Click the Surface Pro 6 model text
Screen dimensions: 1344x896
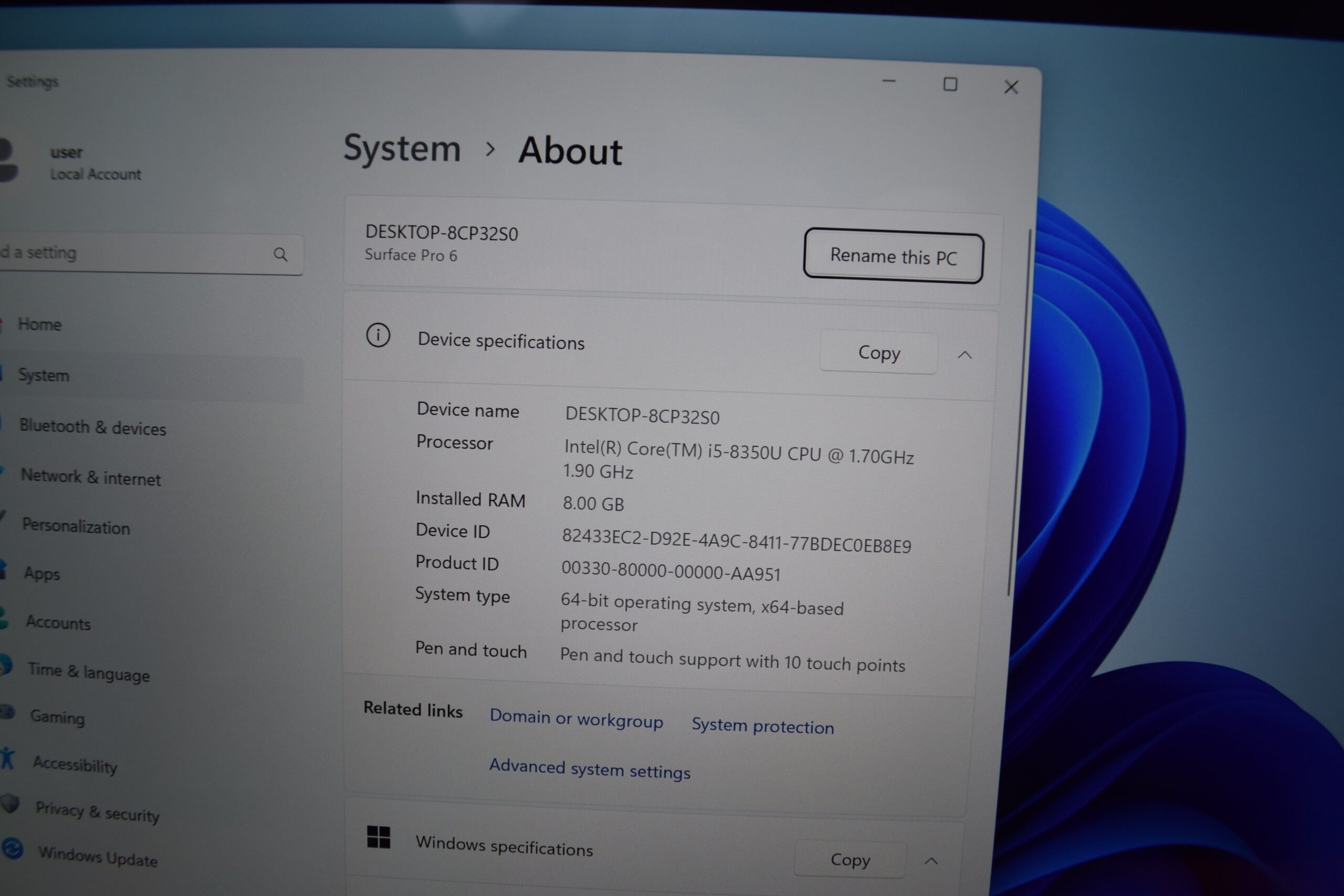click(411, 255)
